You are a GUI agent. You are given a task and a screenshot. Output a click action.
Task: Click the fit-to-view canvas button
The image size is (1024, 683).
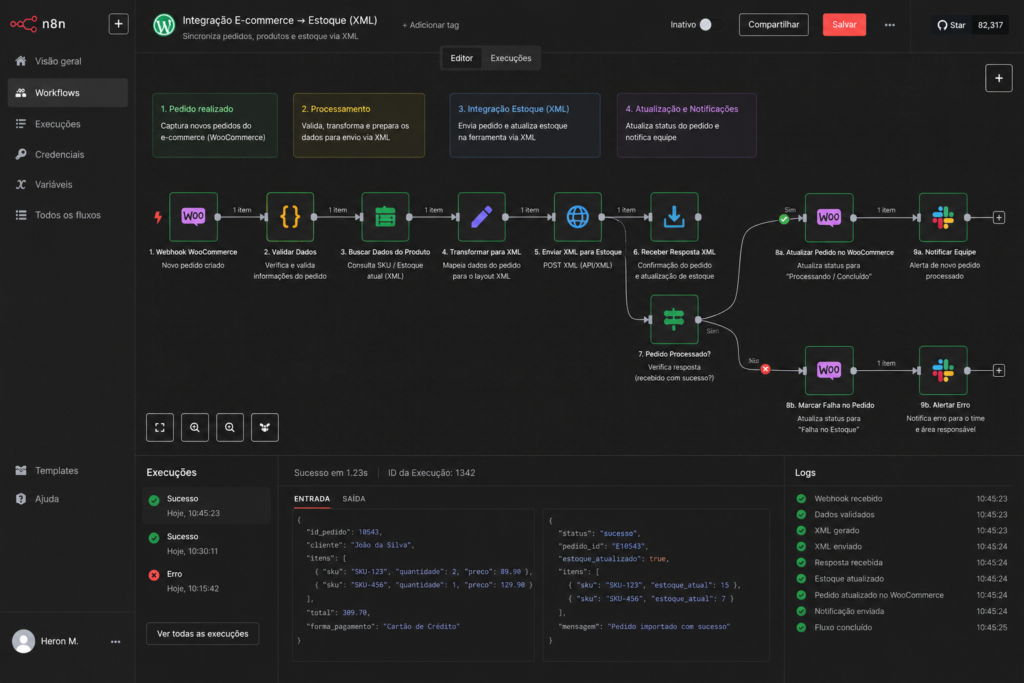pyautogui.click(x=160, y=428)
